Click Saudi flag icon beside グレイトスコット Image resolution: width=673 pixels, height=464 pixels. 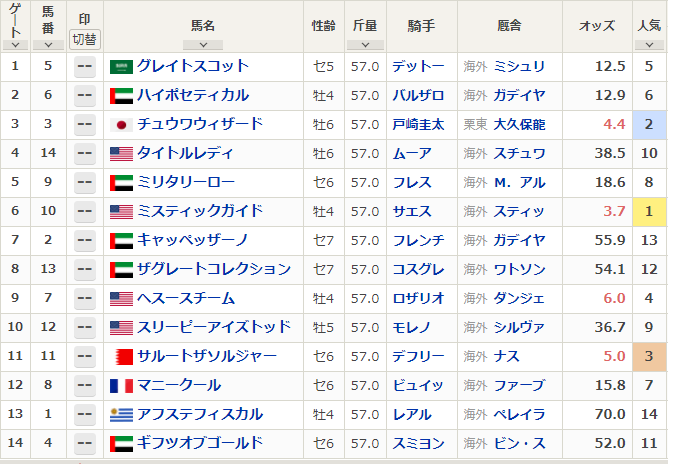(x=121, y=67)
